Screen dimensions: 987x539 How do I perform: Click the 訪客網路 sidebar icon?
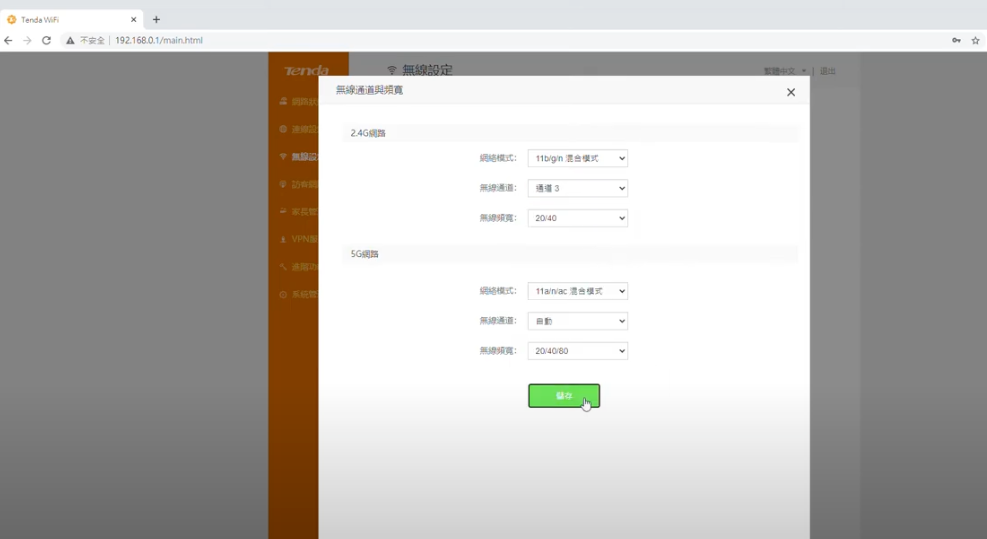283,184
